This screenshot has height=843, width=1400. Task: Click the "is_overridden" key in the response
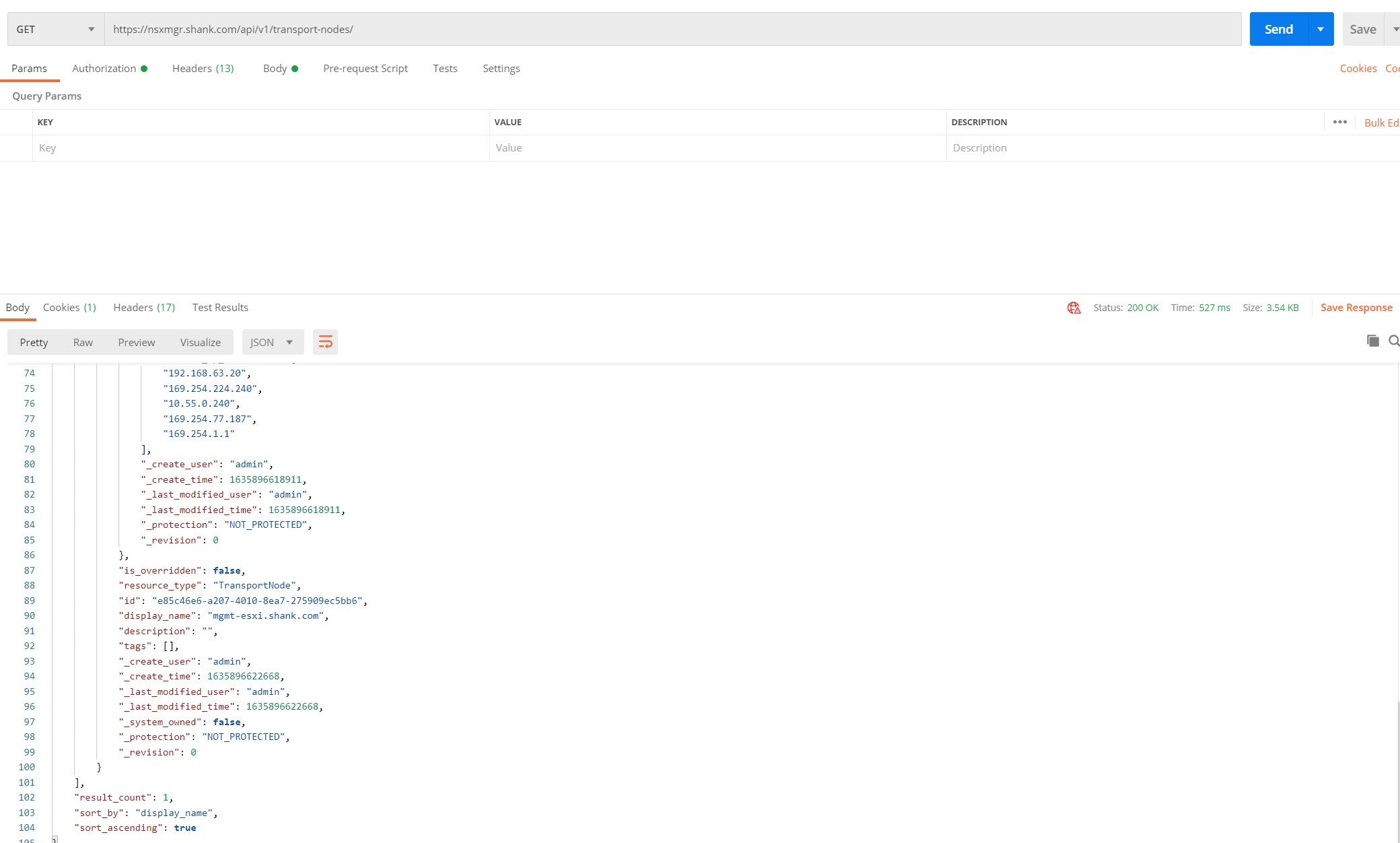(x=160, y=570)
